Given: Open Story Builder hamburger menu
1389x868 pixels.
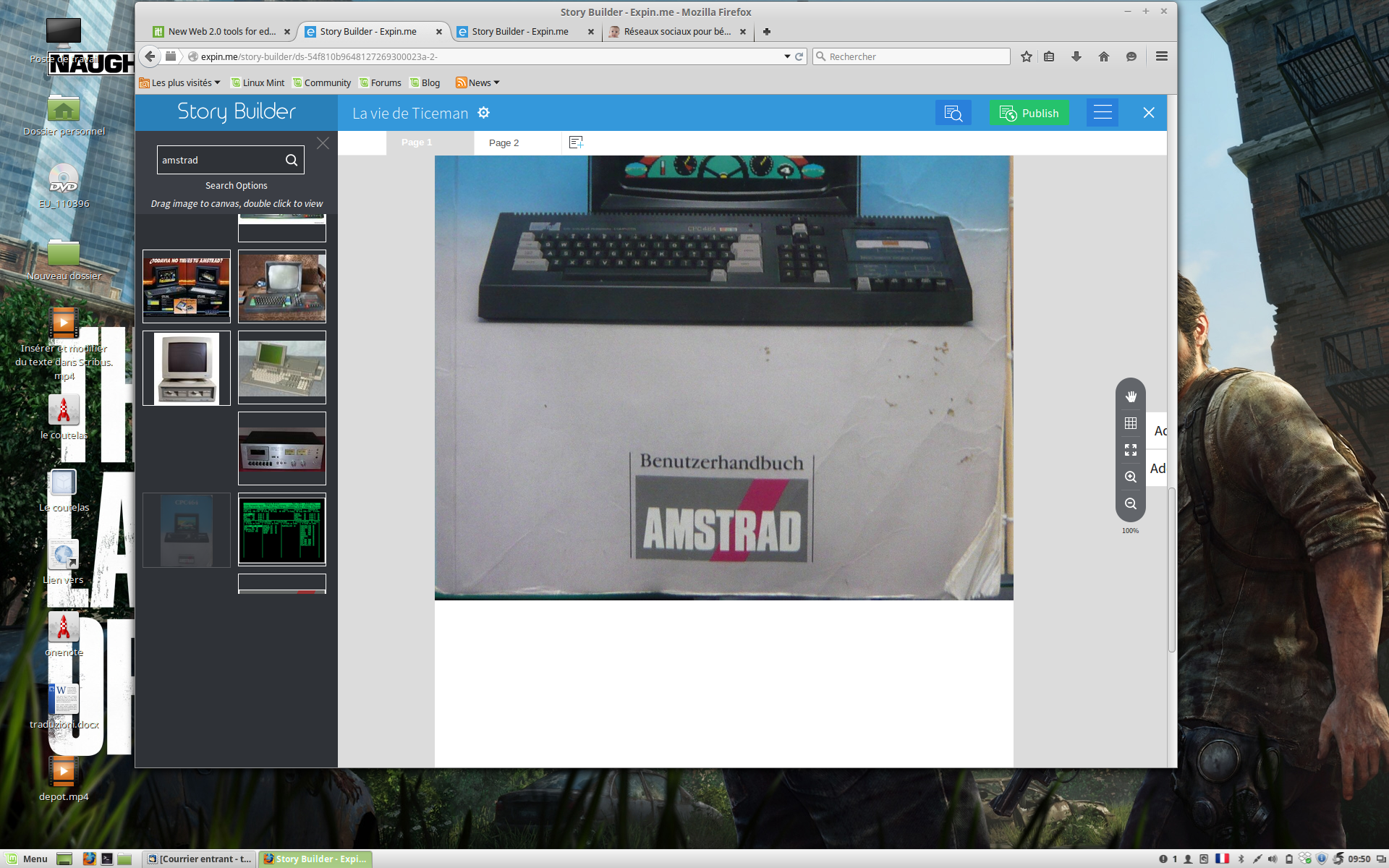Looking at the screenshot, I should coord(1101,112).
